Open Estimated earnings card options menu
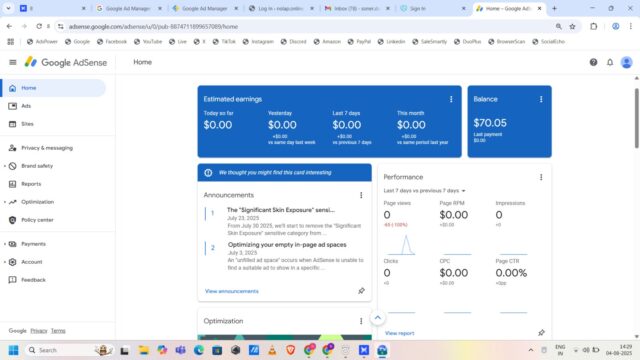 tap(451, 99)
